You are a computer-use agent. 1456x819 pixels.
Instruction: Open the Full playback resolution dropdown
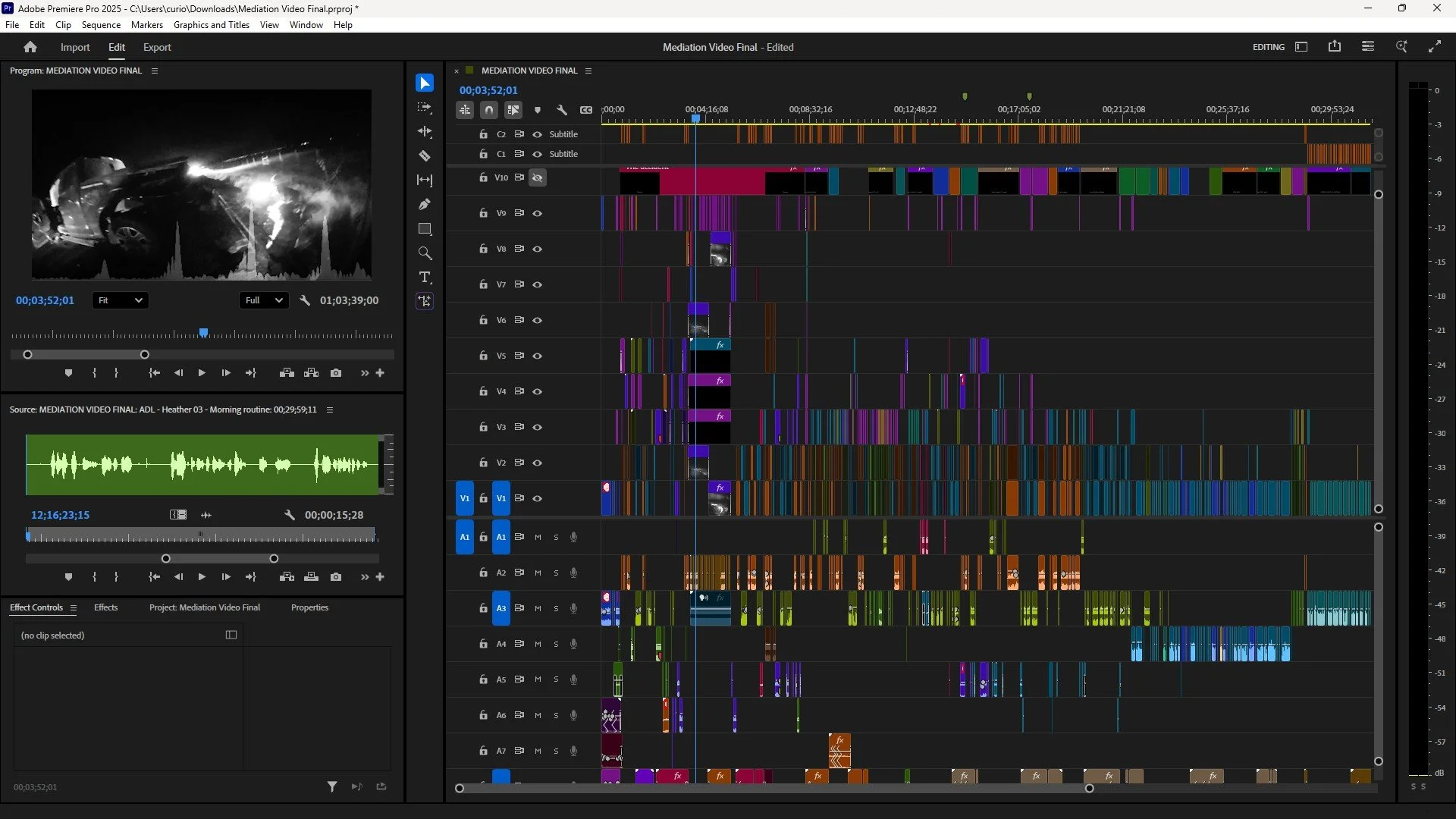(x=263, y=300)
